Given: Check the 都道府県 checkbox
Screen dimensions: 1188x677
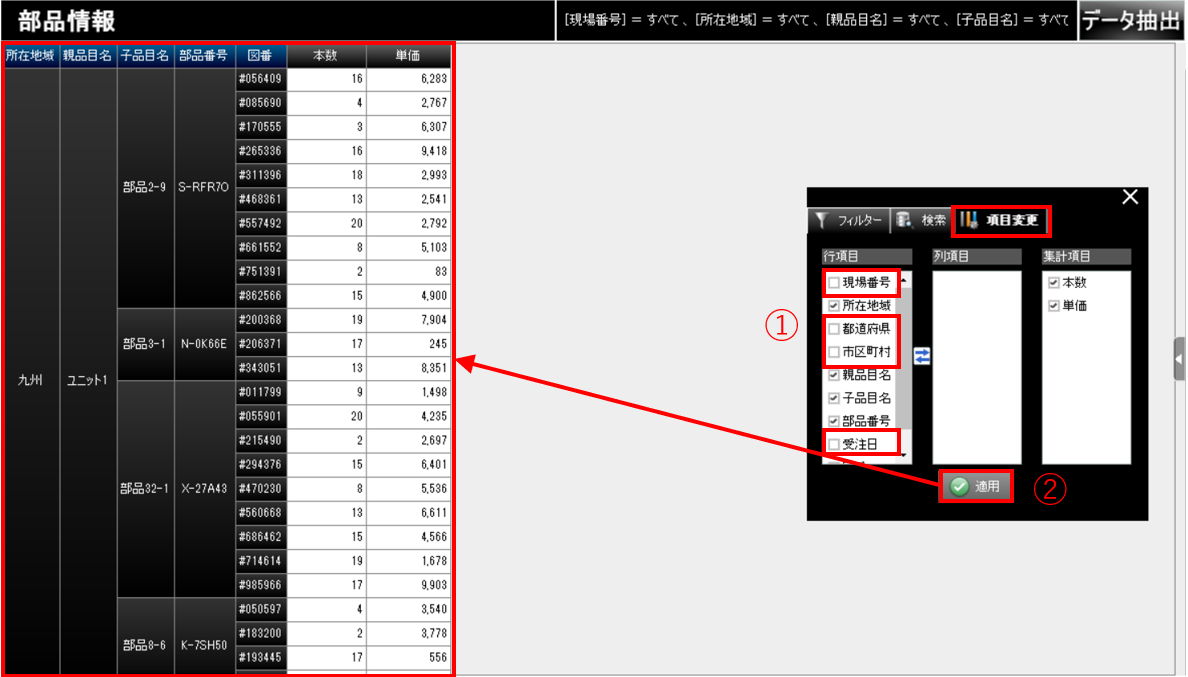Looking at the screenshot, I should point(834,329).
